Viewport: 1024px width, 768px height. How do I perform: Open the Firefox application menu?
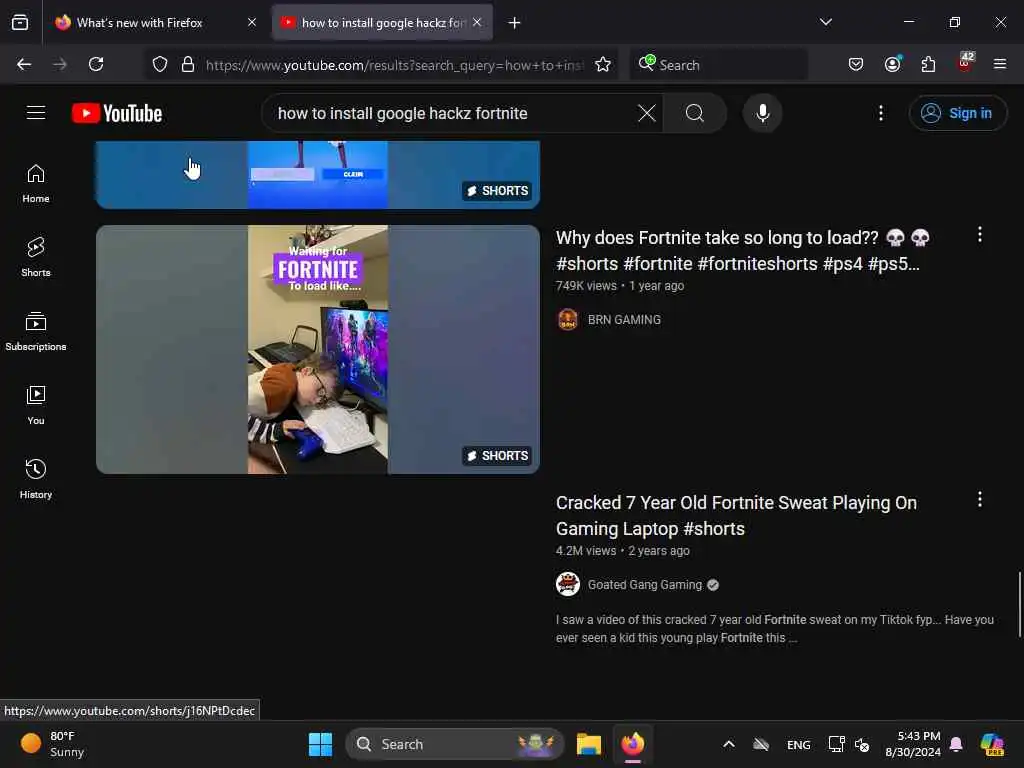point(1000,64)
